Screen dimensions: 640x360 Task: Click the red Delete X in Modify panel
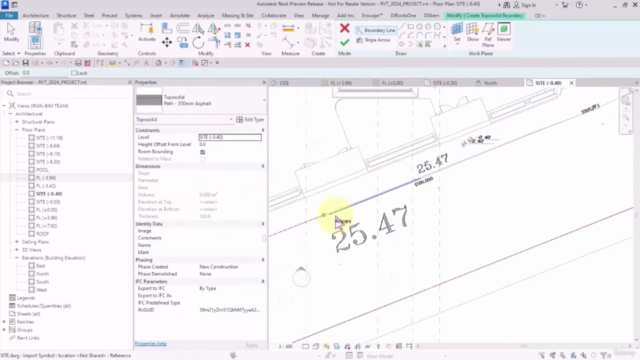247,45
